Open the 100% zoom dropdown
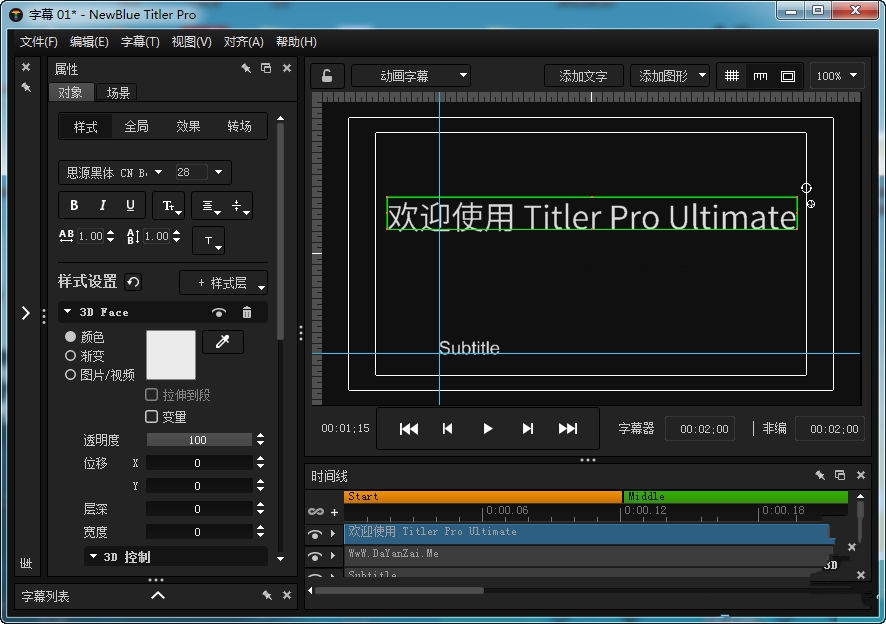 [837, 76]
